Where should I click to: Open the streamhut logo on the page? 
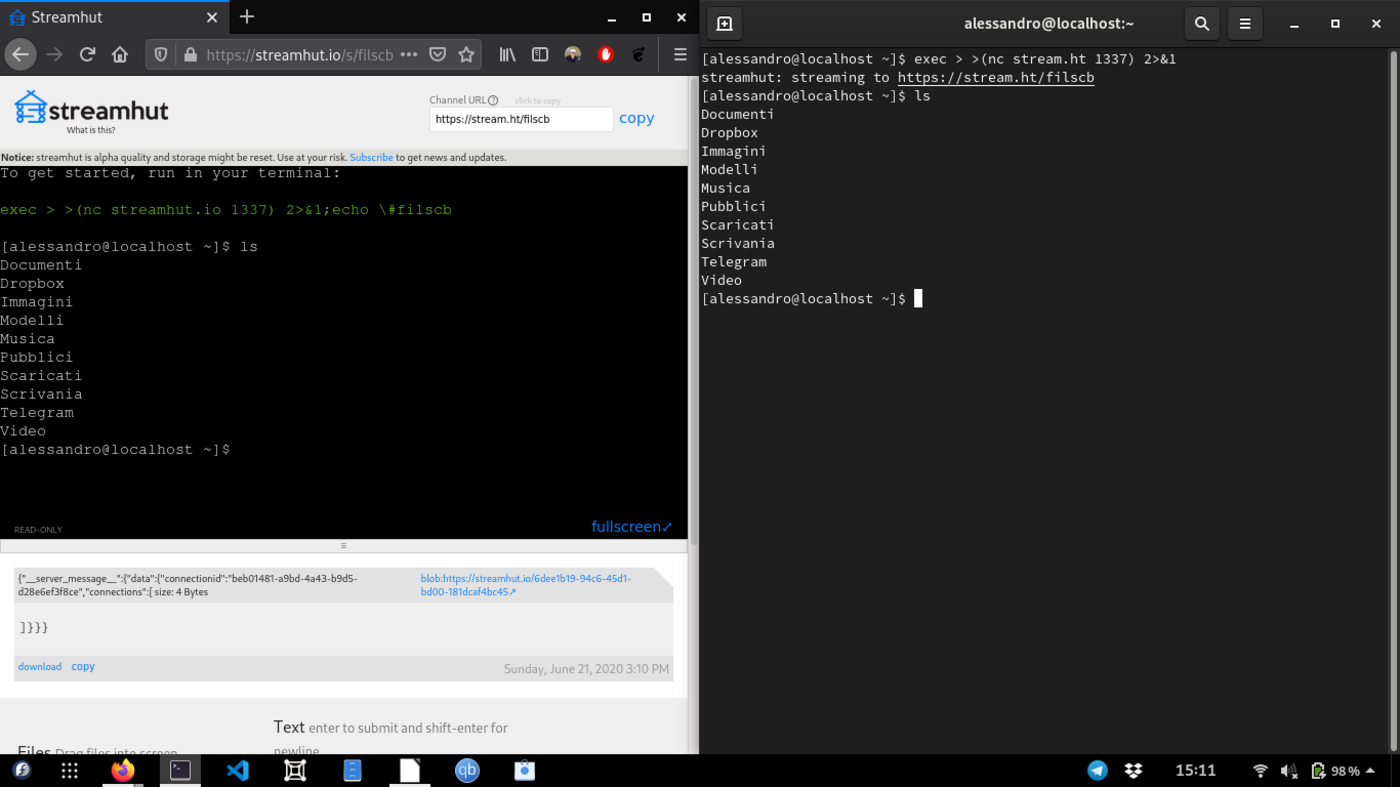click(x=90, y=110)
